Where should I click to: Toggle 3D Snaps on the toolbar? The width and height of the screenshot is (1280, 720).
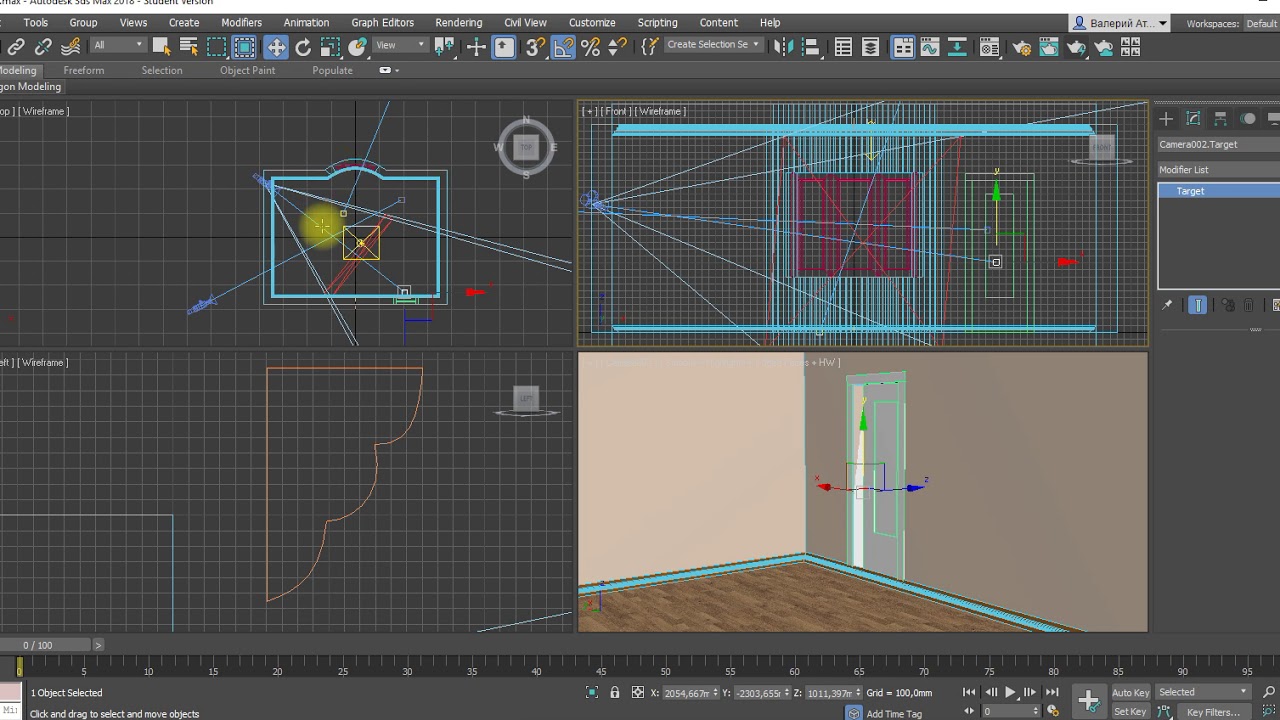[x=535, y=47]
